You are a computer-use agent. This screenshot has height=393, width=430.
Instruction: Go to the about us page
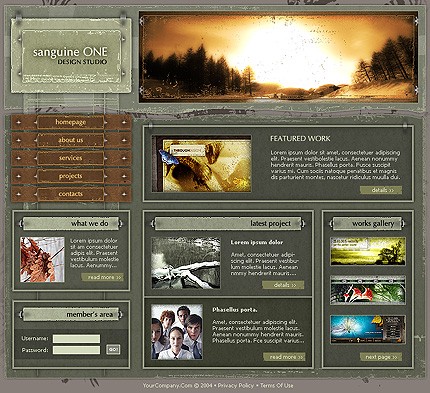point(71,140)
